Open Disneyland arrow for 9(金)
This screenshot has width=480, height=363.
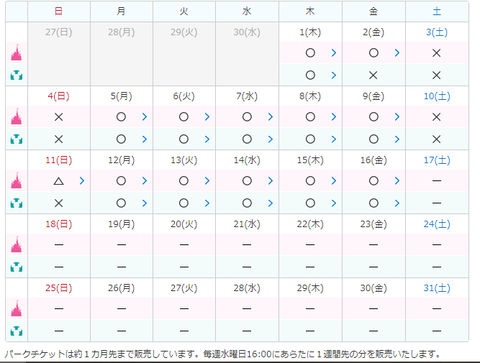click(397, 117)
